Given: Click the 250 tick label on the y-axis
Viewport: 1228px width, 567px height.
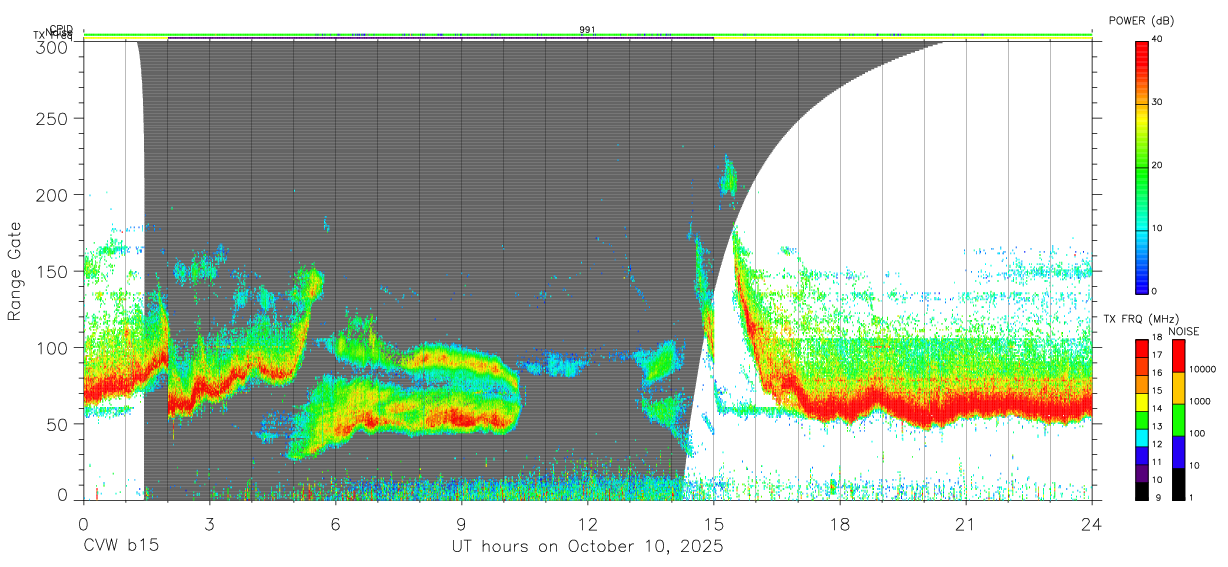Looking at the screenshot, I should (x=53, y=119).
